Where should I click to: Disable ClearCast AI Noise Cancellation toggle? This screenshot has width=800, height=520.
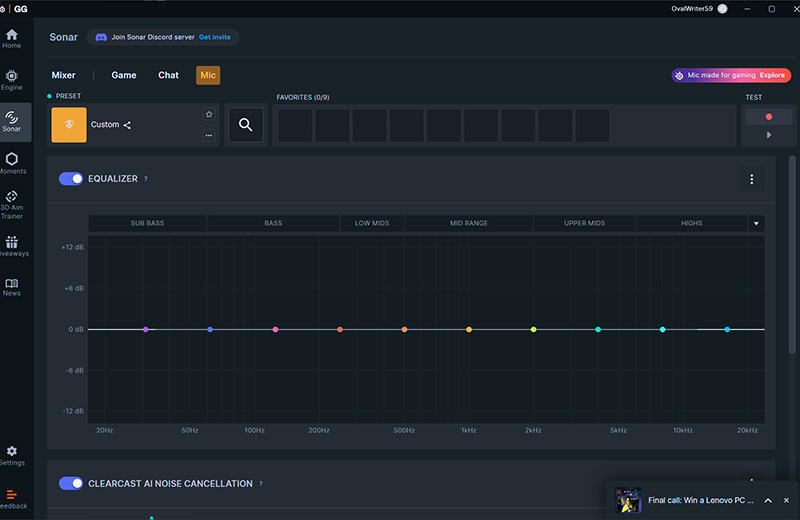click(x=71, y=484)
